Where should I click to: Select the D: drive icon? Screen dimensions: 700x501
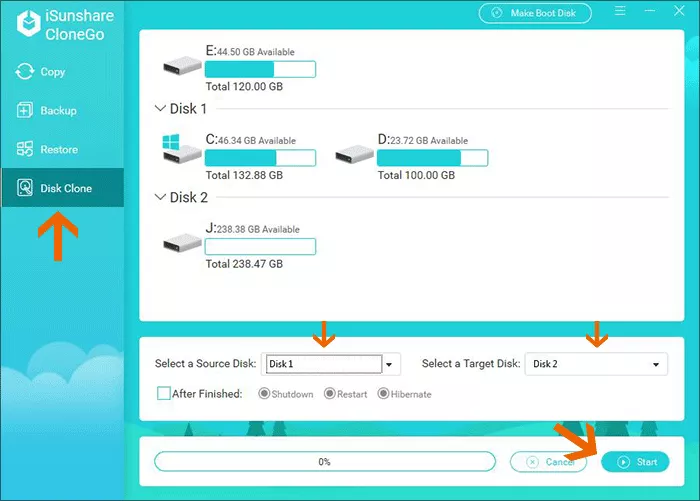pyautogui.click(x=354, y=154)
